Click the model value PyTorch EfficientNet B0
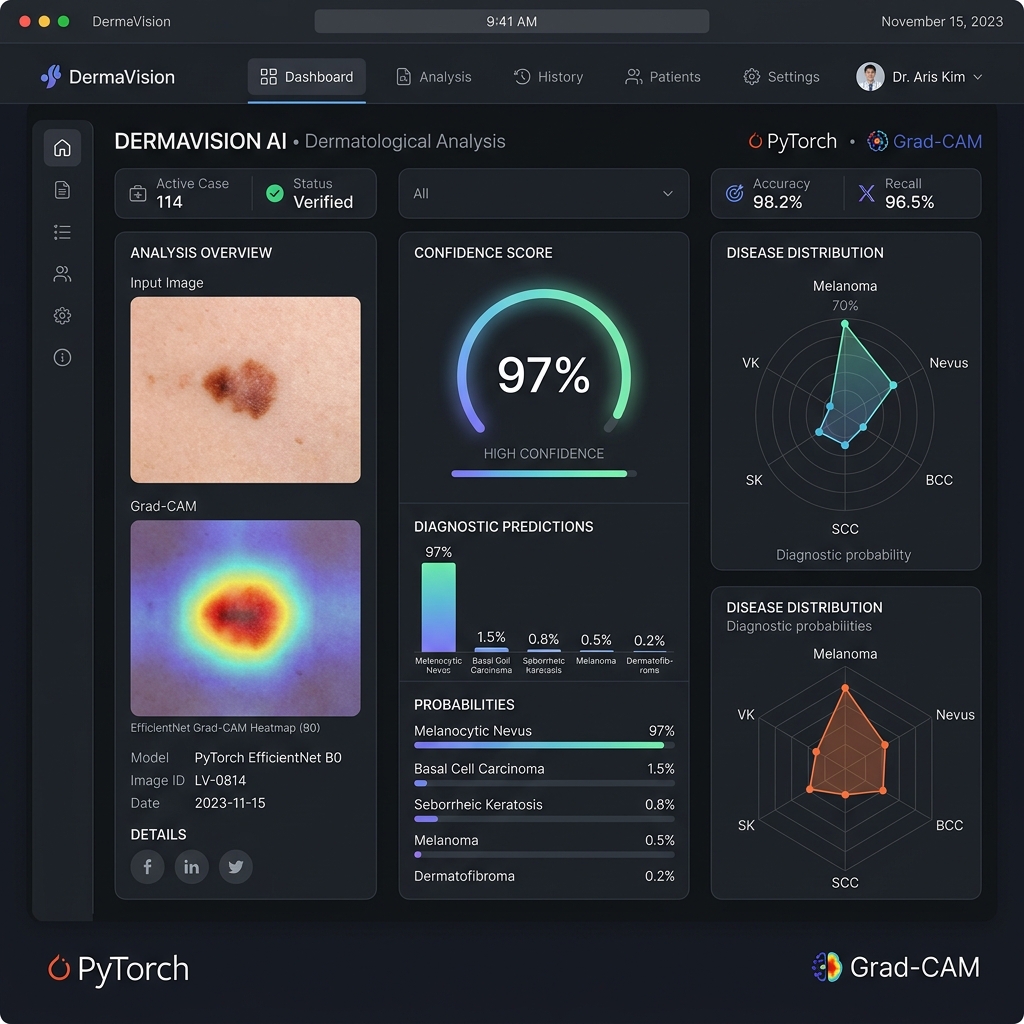Viewport: 1024px width, 1024px height. (268, 758)
